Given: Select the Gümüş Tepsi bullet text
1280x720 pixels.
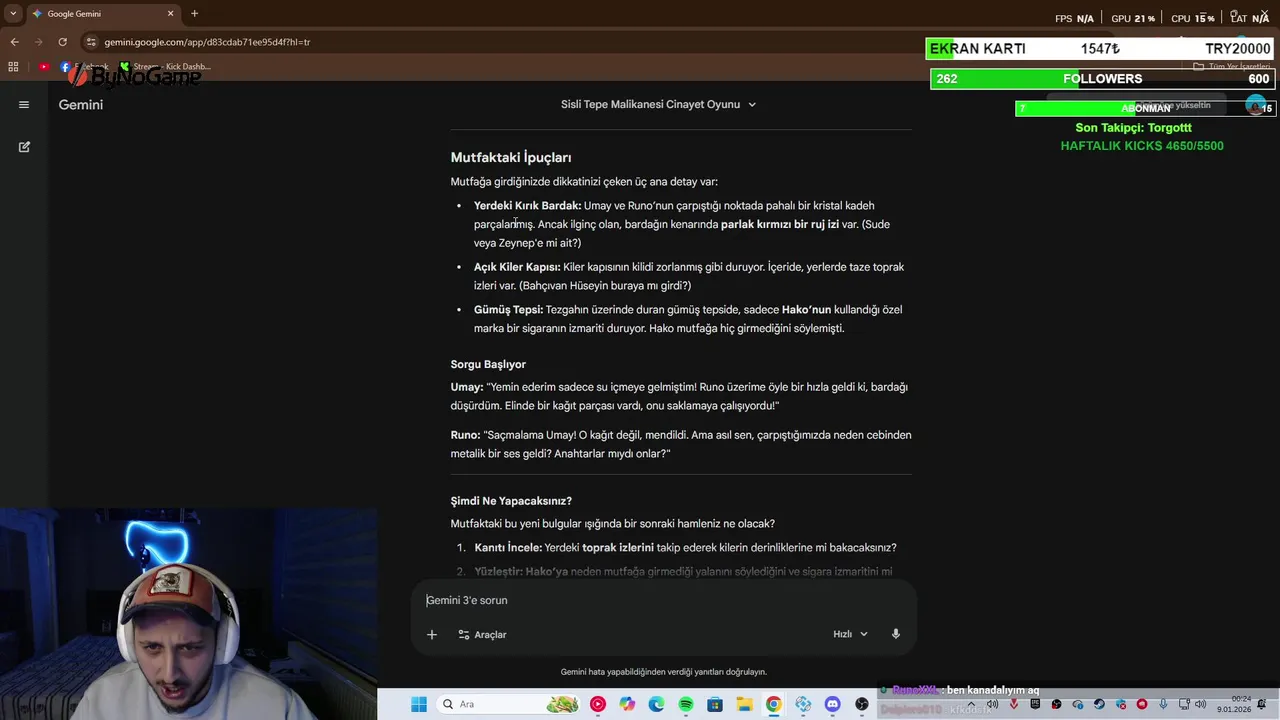Looking at the screenshot, I should tap(688, 318).
